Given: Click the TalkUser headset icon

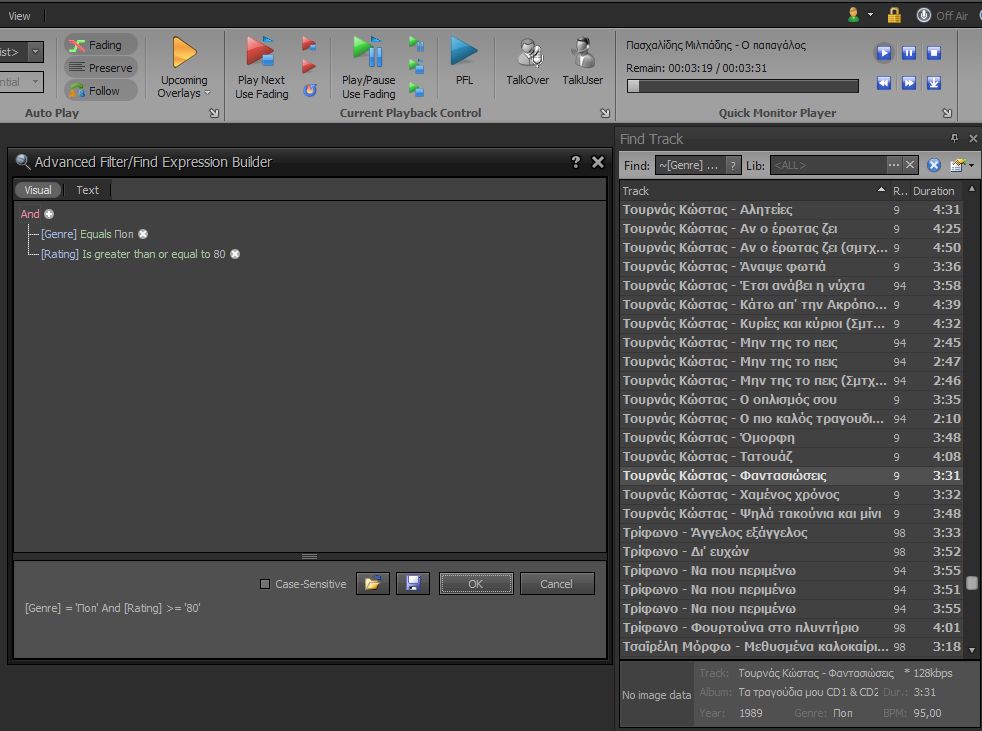Looking at the screenshot, I should [582, 52].
